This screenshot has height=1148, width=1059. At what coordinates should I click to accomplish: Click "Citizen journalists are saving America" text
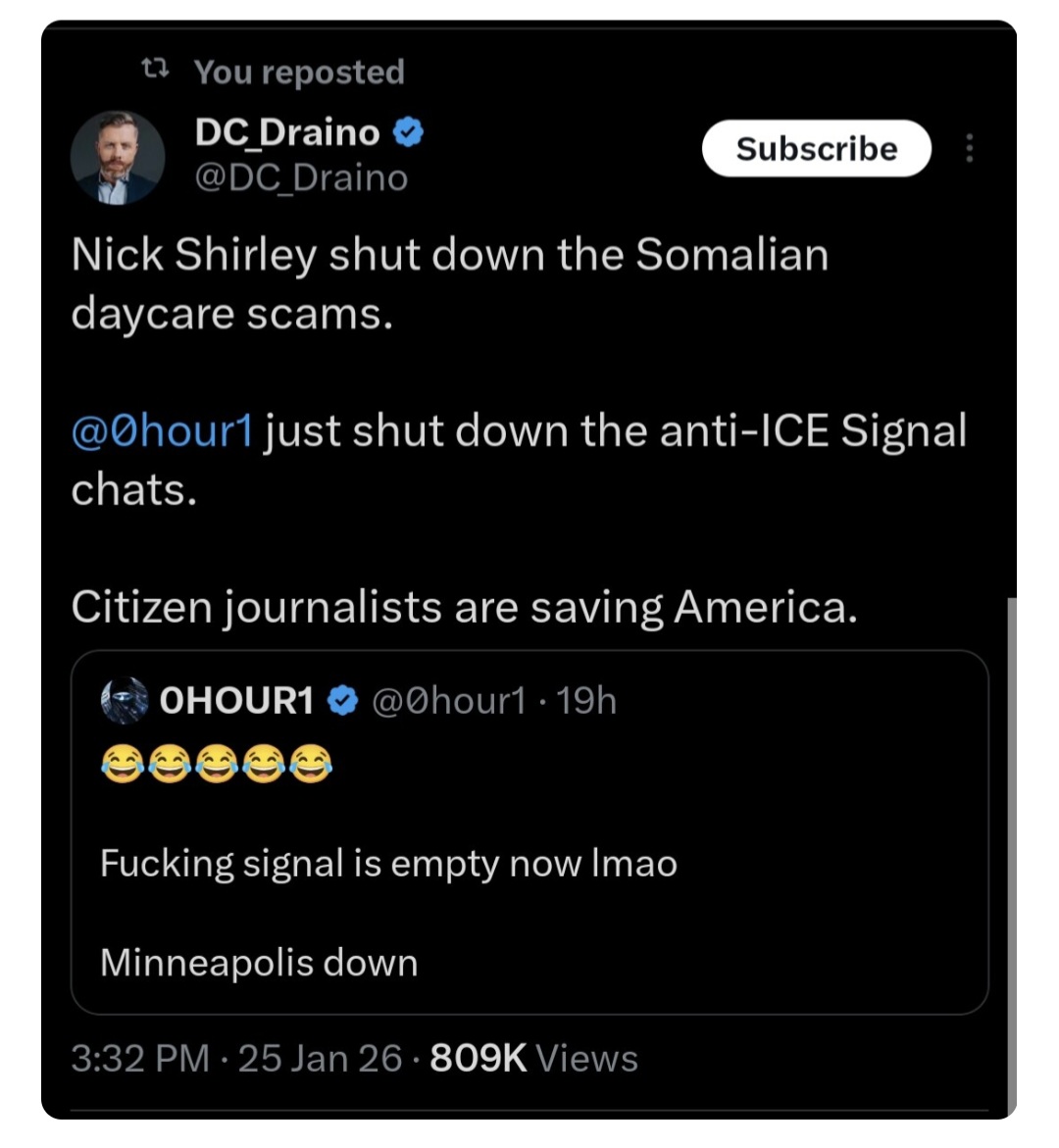[x=464, y=607]
